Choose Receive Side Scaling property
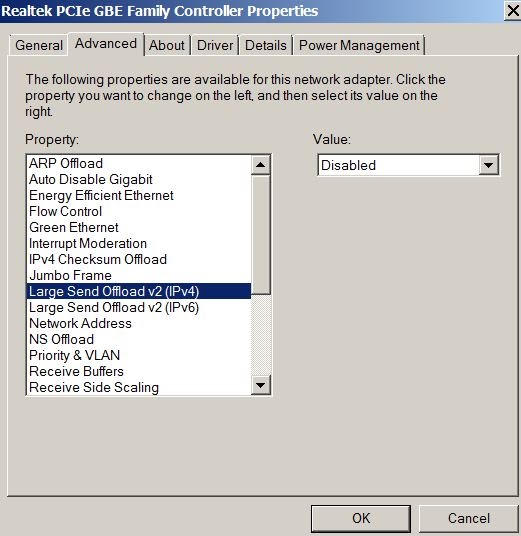521x536 pixels. [x=139, y=387]
